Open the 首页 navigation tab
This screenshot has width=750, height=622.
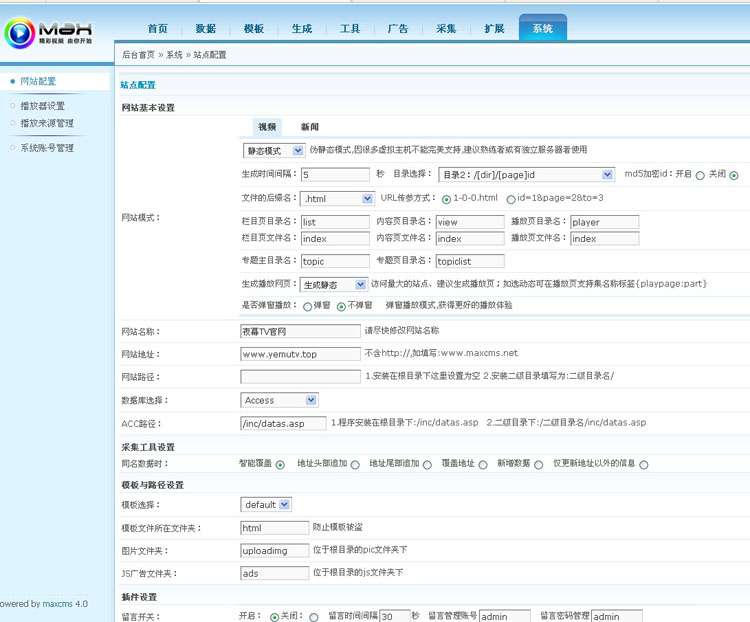pos(157,29)
